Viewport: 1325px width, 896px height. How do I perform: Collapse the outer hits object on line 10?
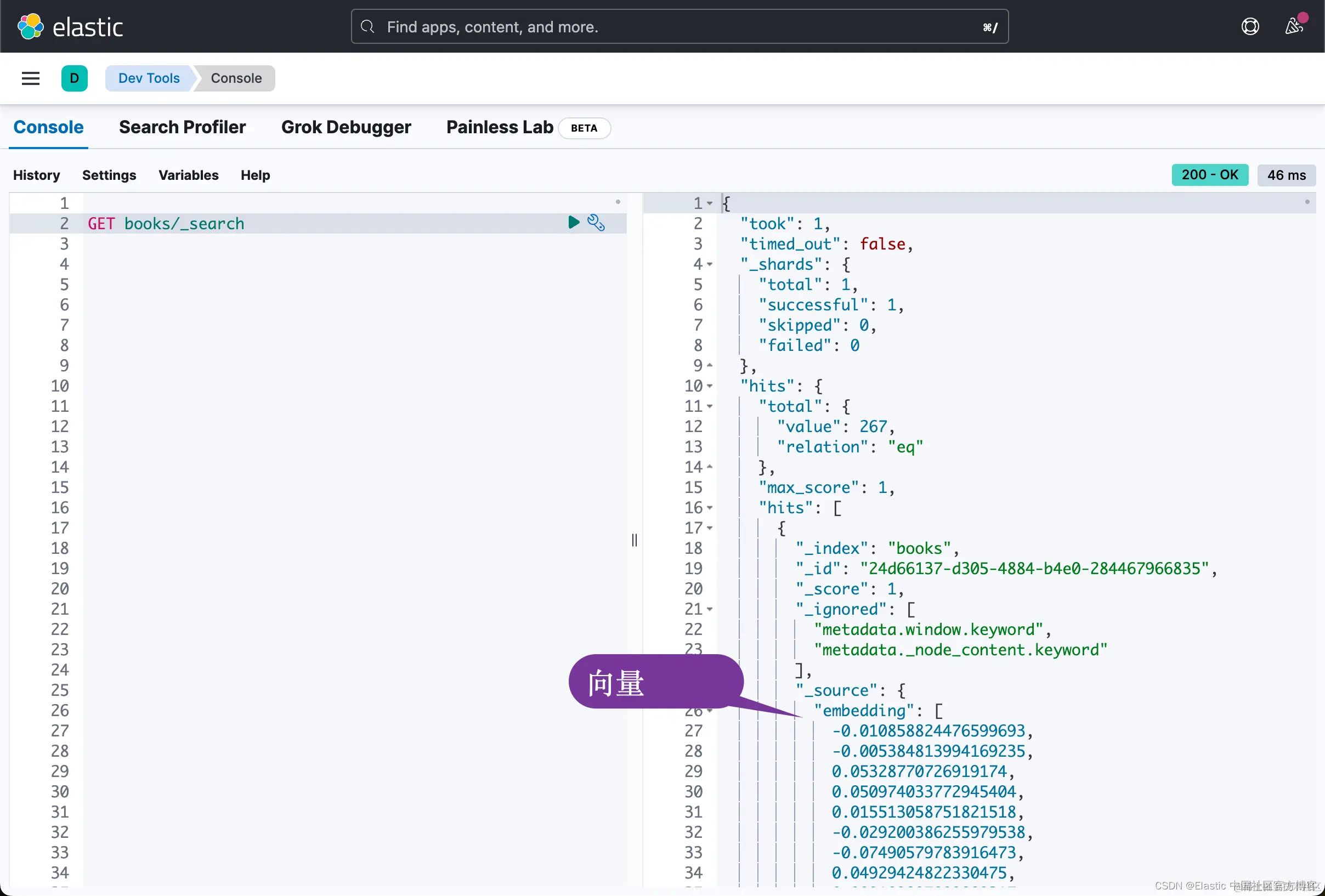pos(710,387)
